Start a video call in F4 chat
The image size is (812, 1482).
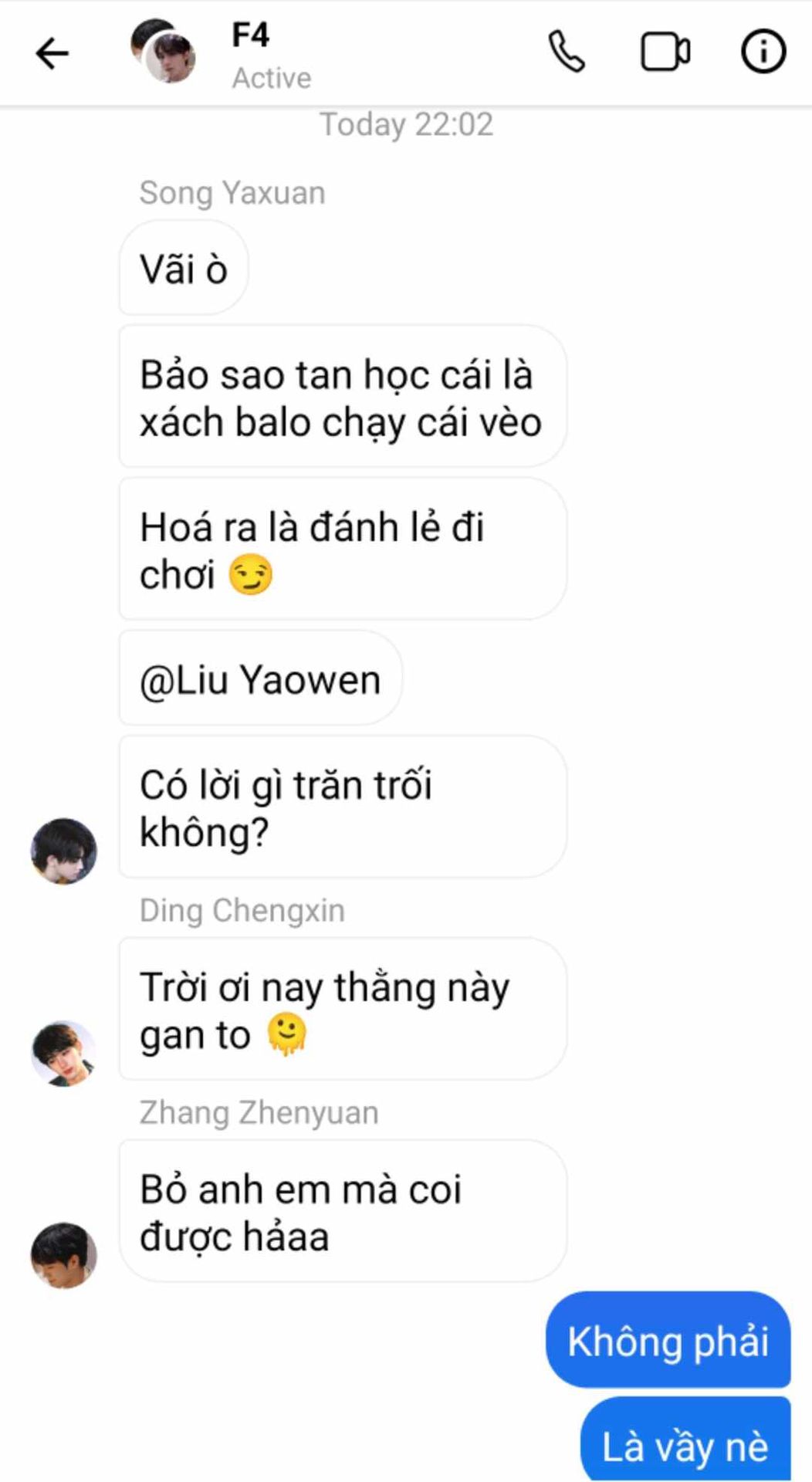[x=666, y=52]
